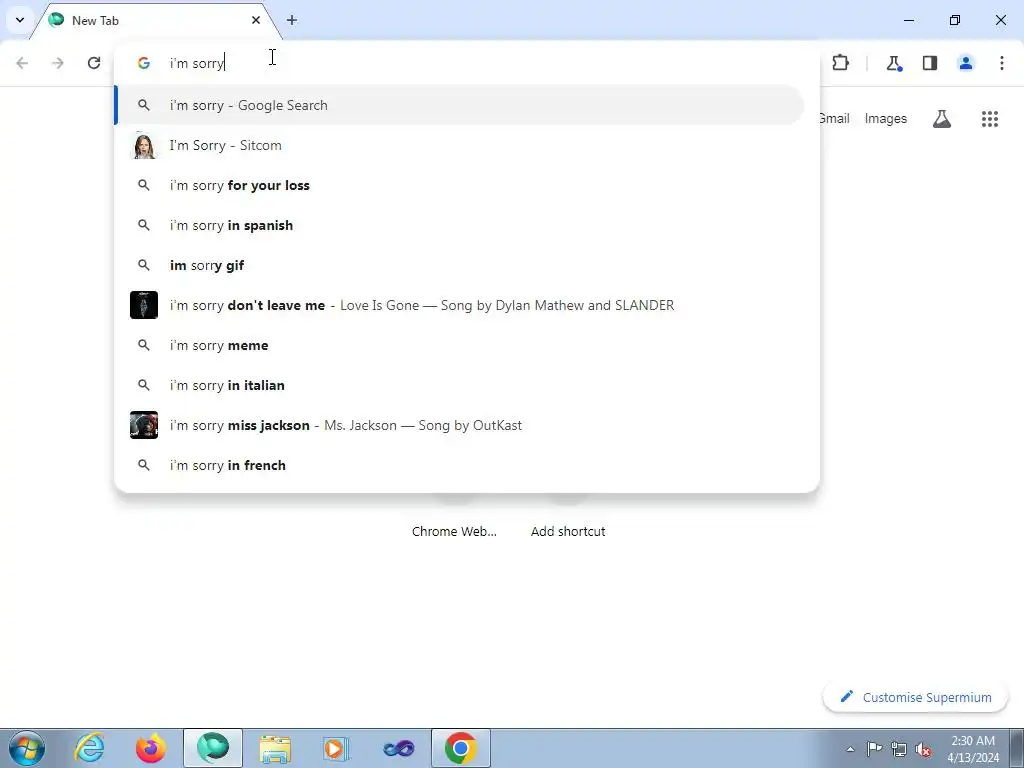The image size is (1024, 768).
Task: Expand the tab search dropdown arrow
Action: 20,20
